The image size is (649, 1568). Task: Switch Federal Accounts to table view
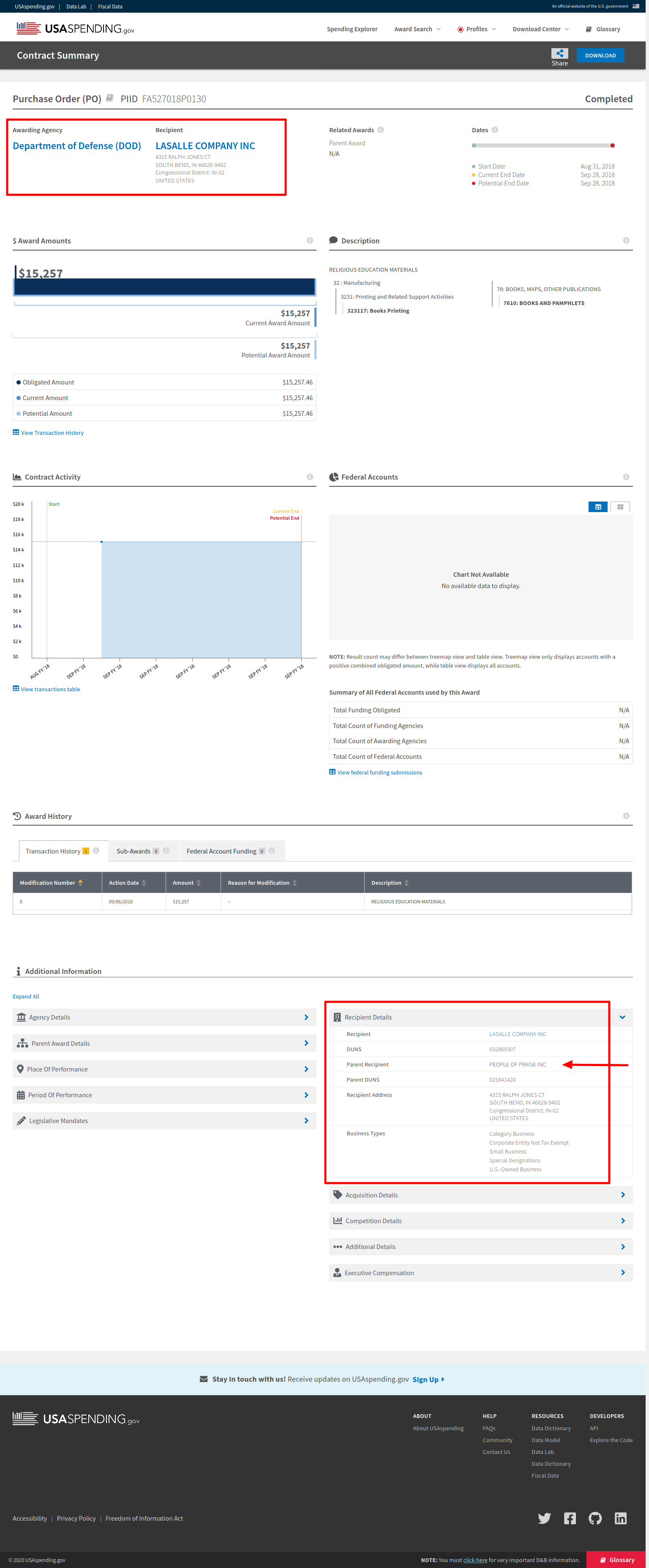(x=598, y=507)
